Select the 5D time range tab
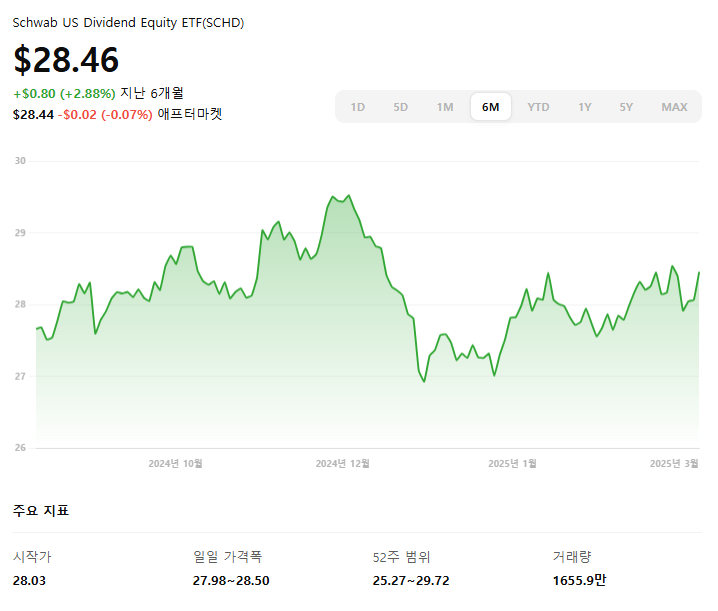Screen dimensions: 718x611 point(401,107)
